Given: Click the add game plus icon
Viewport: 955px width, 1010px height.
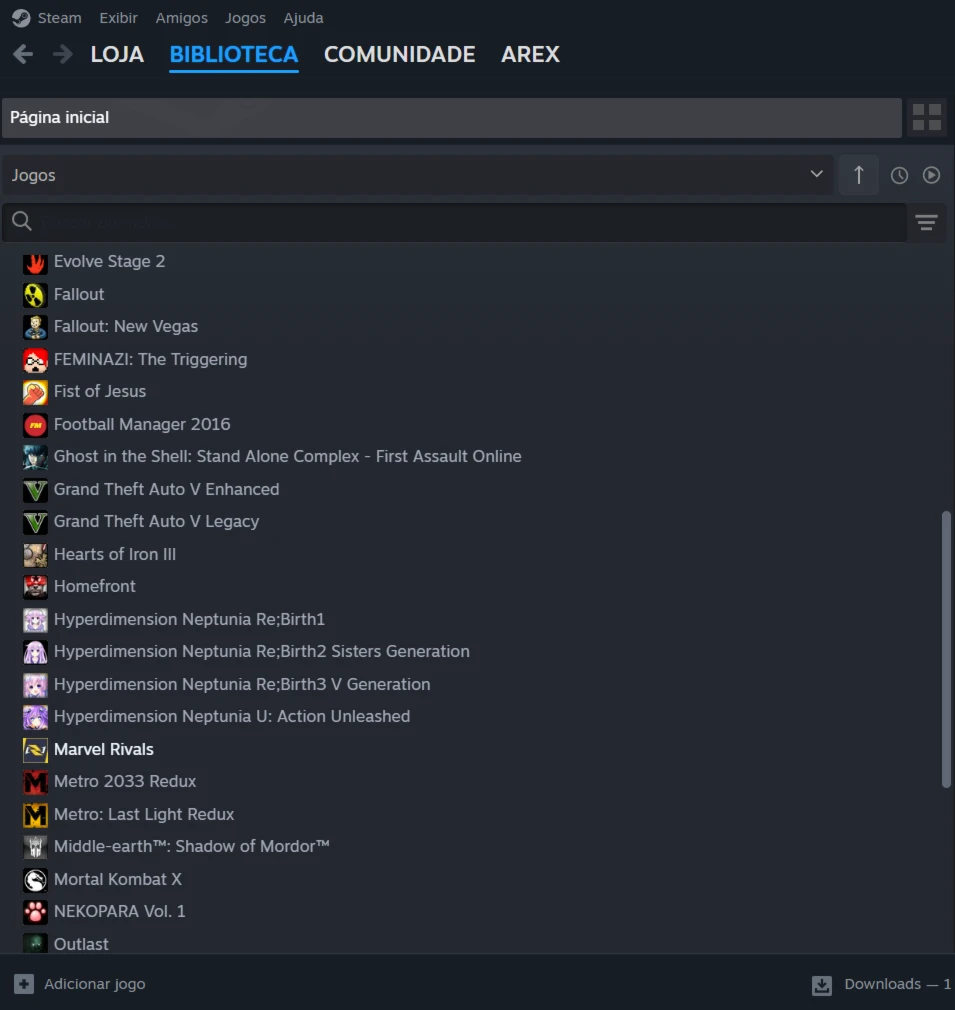Looking at the screenshot, I should (x=24, y=984).
